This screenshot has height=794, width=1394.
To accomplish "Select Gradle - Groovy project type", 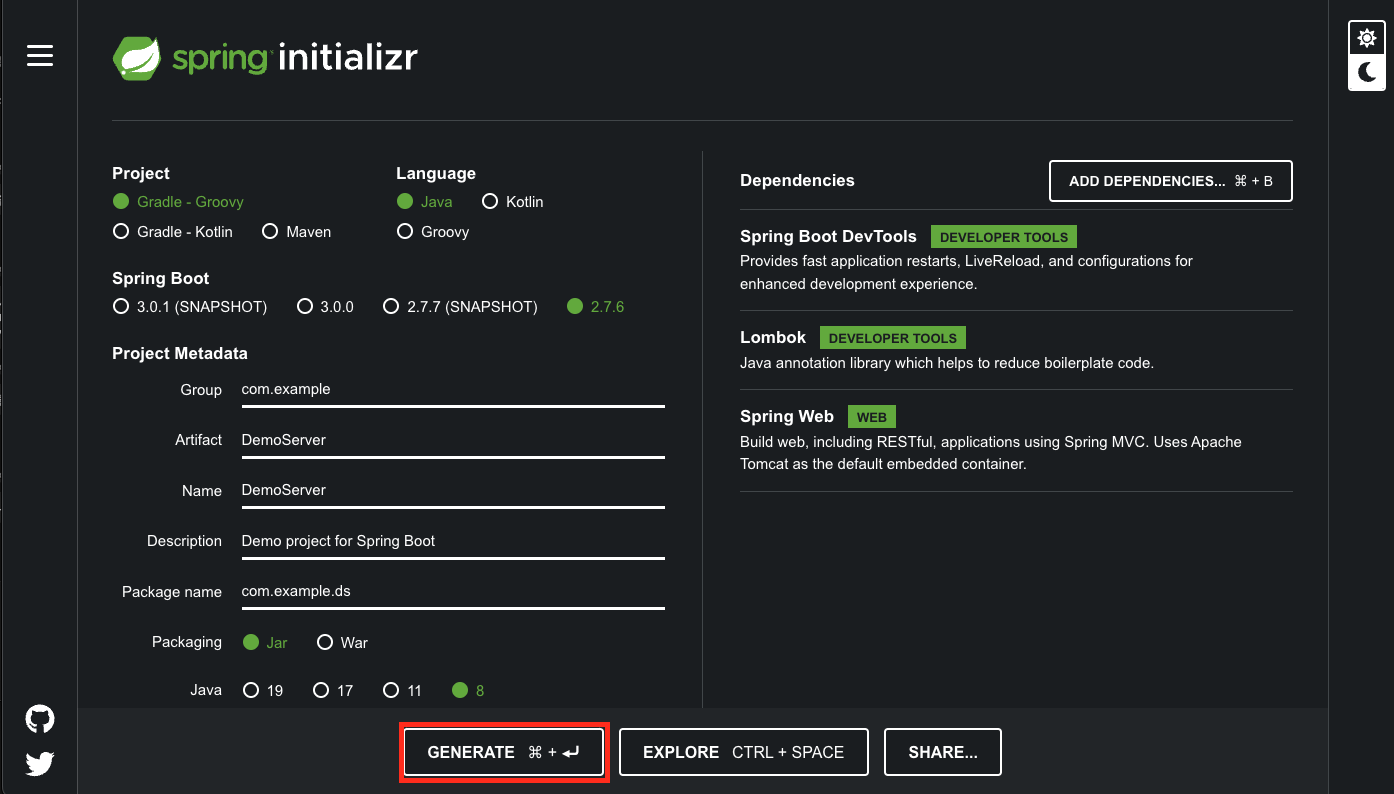I will click(178, 202).
